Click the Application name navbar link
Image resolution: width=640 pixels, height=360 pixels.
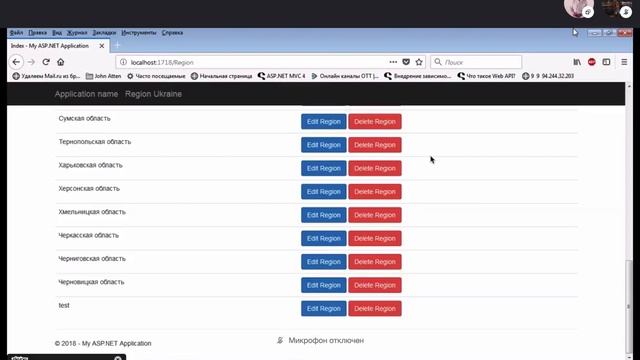point(86,94)
